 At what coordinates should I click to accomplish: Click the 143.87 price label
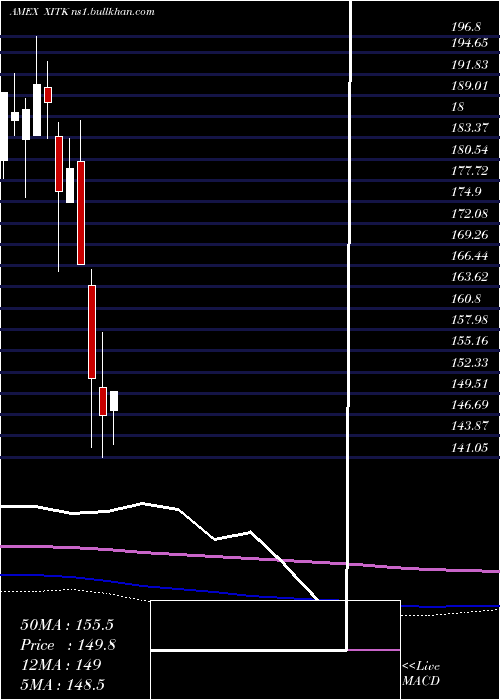(470, 426)
